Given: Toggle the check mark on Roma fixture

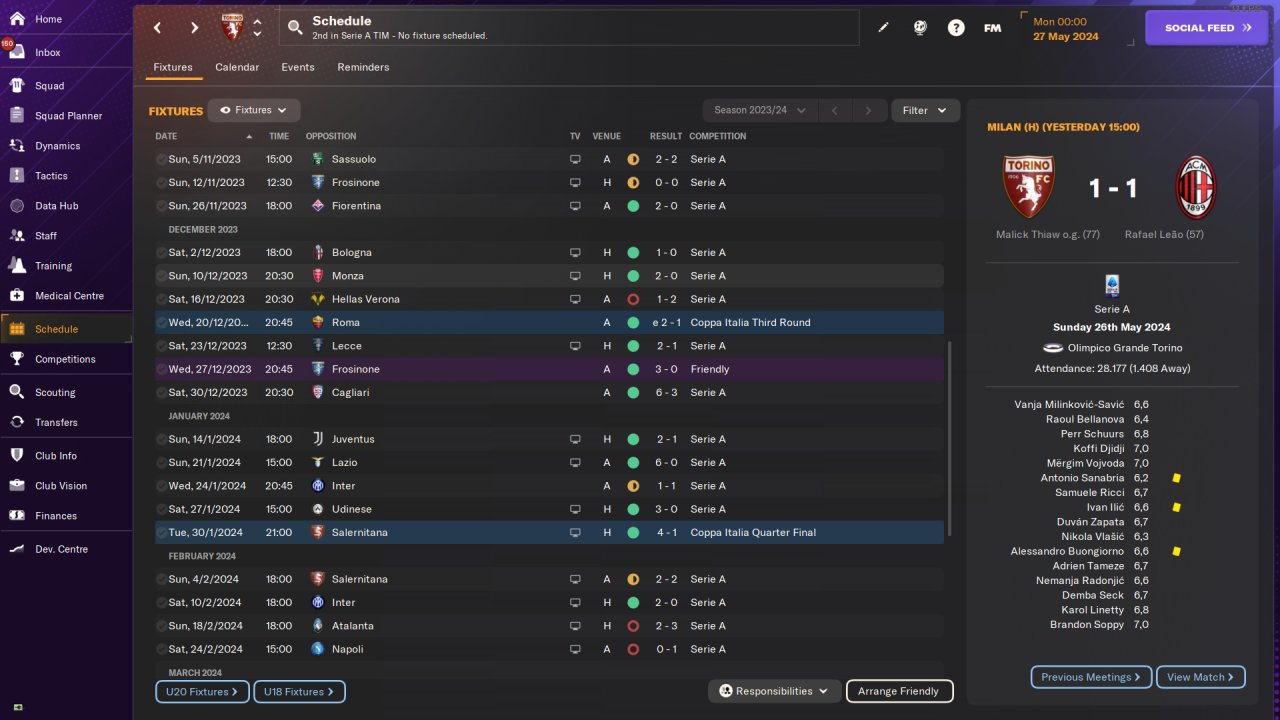Looking at the screenshot, I should coord(161,322).
